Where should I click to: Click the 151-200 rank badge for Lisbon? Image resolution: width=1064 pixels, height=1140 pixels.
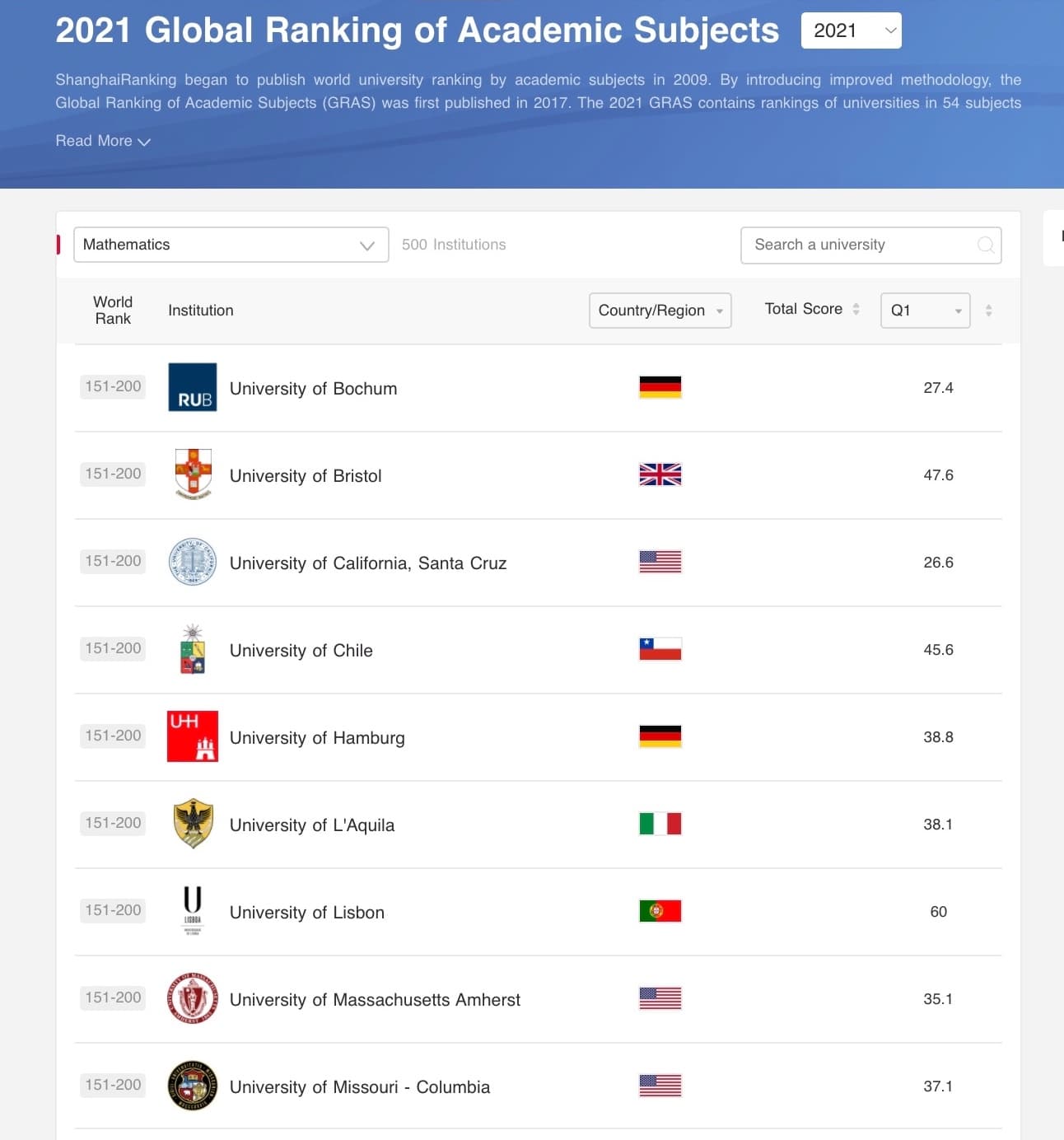113,910
